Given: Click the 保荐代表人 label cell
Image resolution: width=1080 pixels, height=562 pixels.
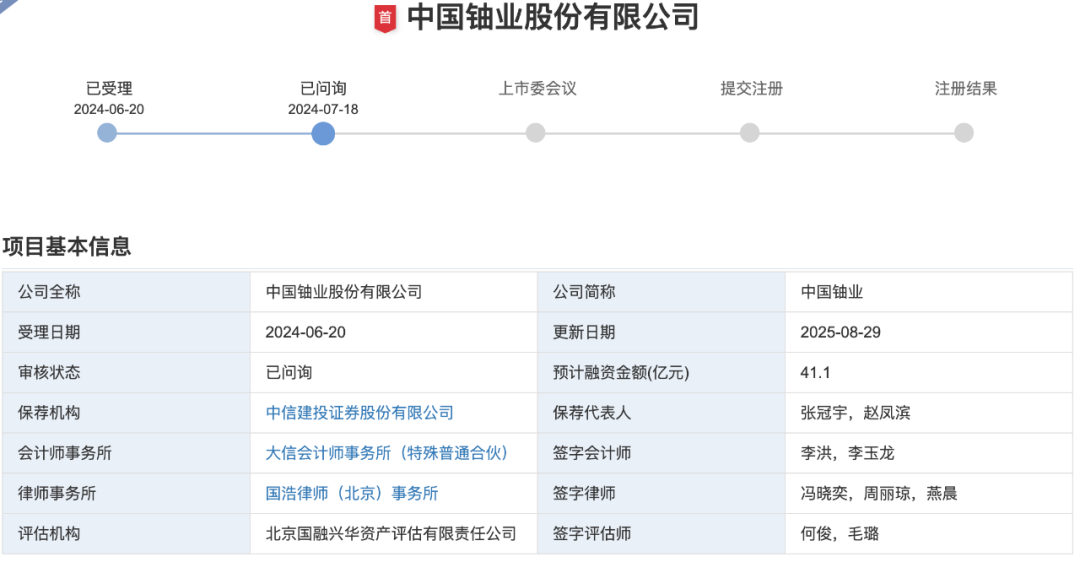Looking at the screenshot, I should (661, 413).
